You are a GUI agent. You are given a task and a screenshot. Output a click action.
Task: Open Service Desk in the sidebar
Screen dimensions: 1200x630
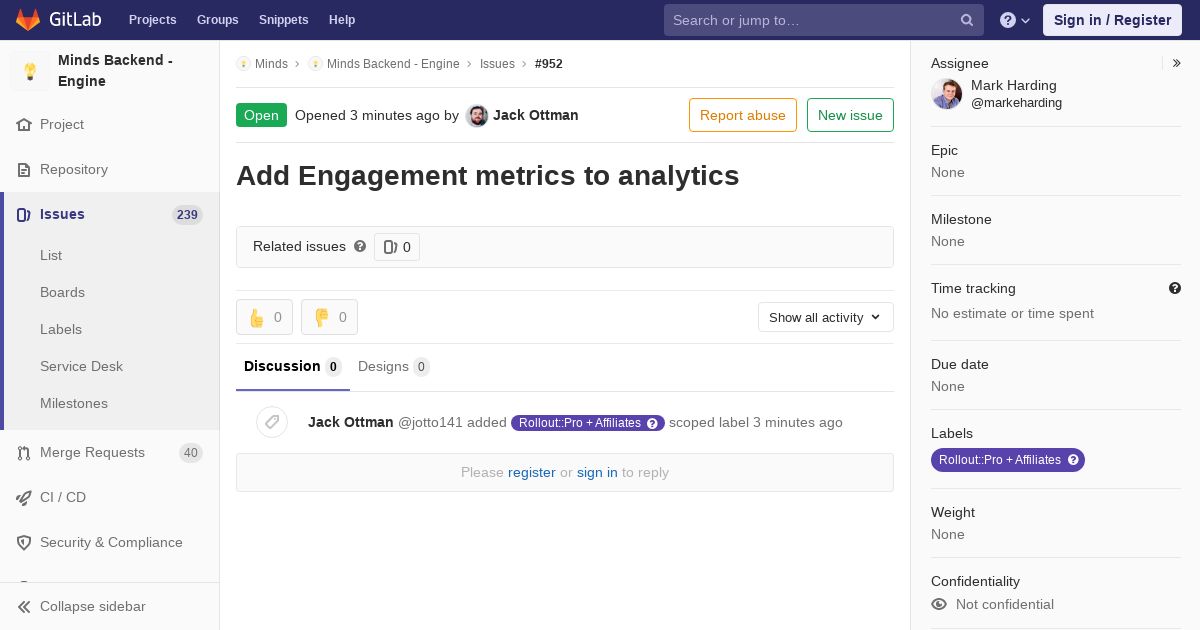pos(81,367)
